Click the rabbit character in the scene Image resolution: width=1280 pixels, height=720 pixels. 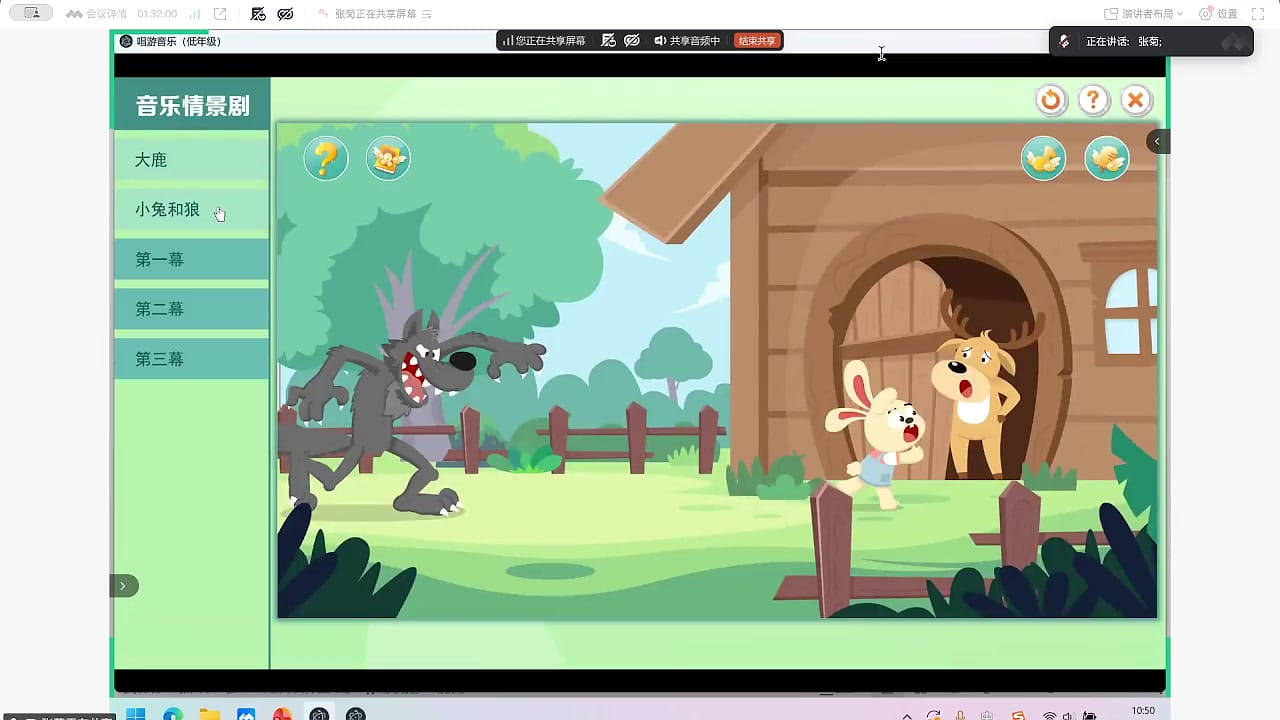click(878, 436)
